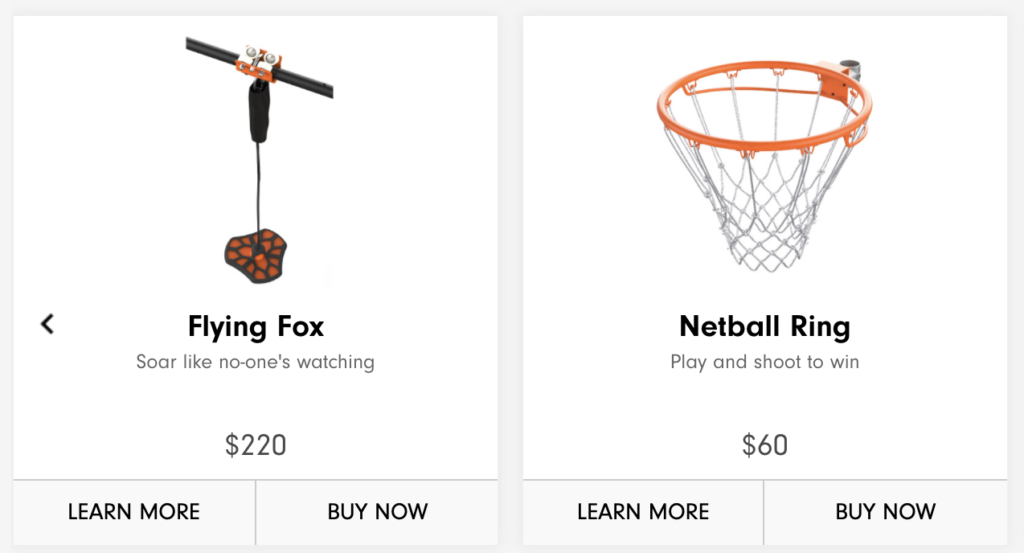This screenshot has width=1024, height=553.
Task: Click the $220 Flying Fox price
Action: 256,445
